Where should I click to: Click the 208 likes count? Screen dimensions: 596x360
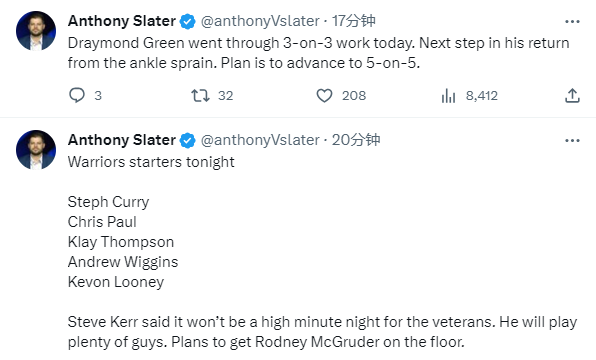pyautogui.click(x=354, y=95)
